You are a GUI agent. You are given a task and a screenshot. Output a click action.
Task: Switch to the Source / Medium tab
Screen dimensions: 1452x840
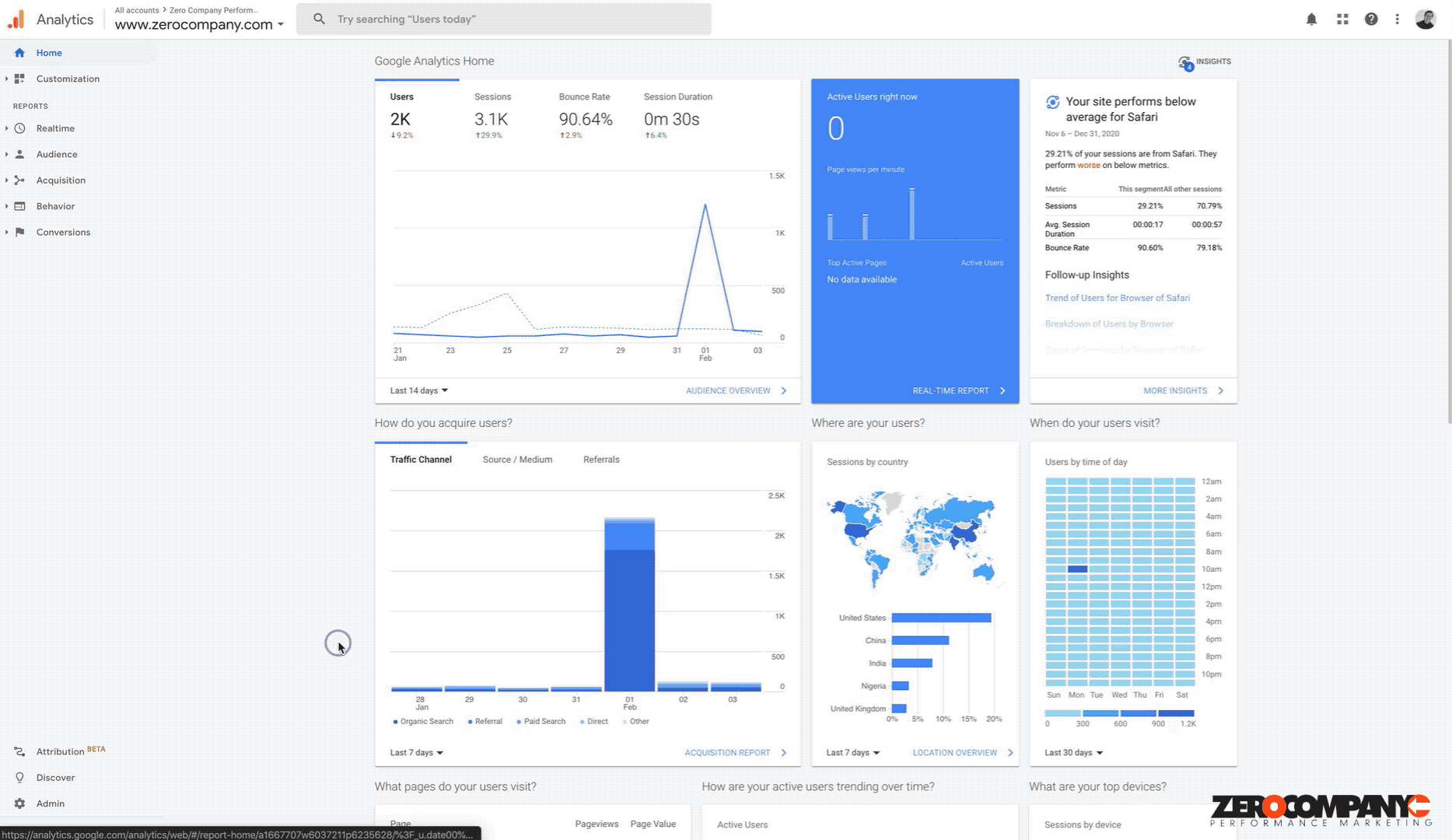[x=517, y=460]
